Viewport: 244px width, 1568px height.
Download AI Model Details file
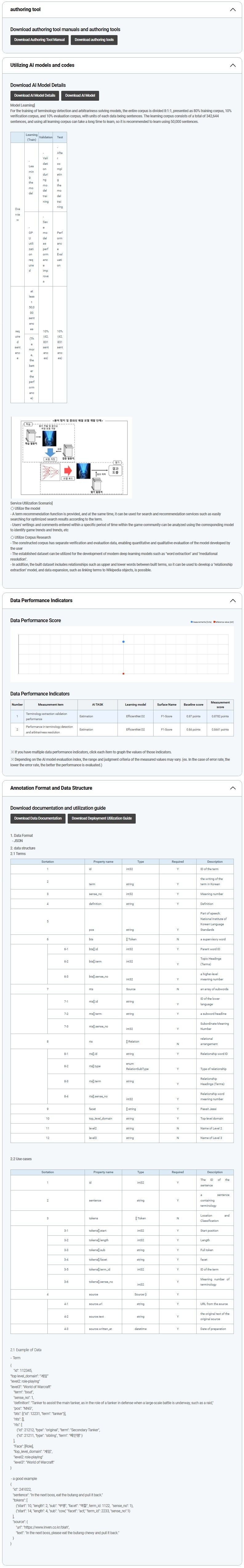pyautogui.click(x=35, y=95)
